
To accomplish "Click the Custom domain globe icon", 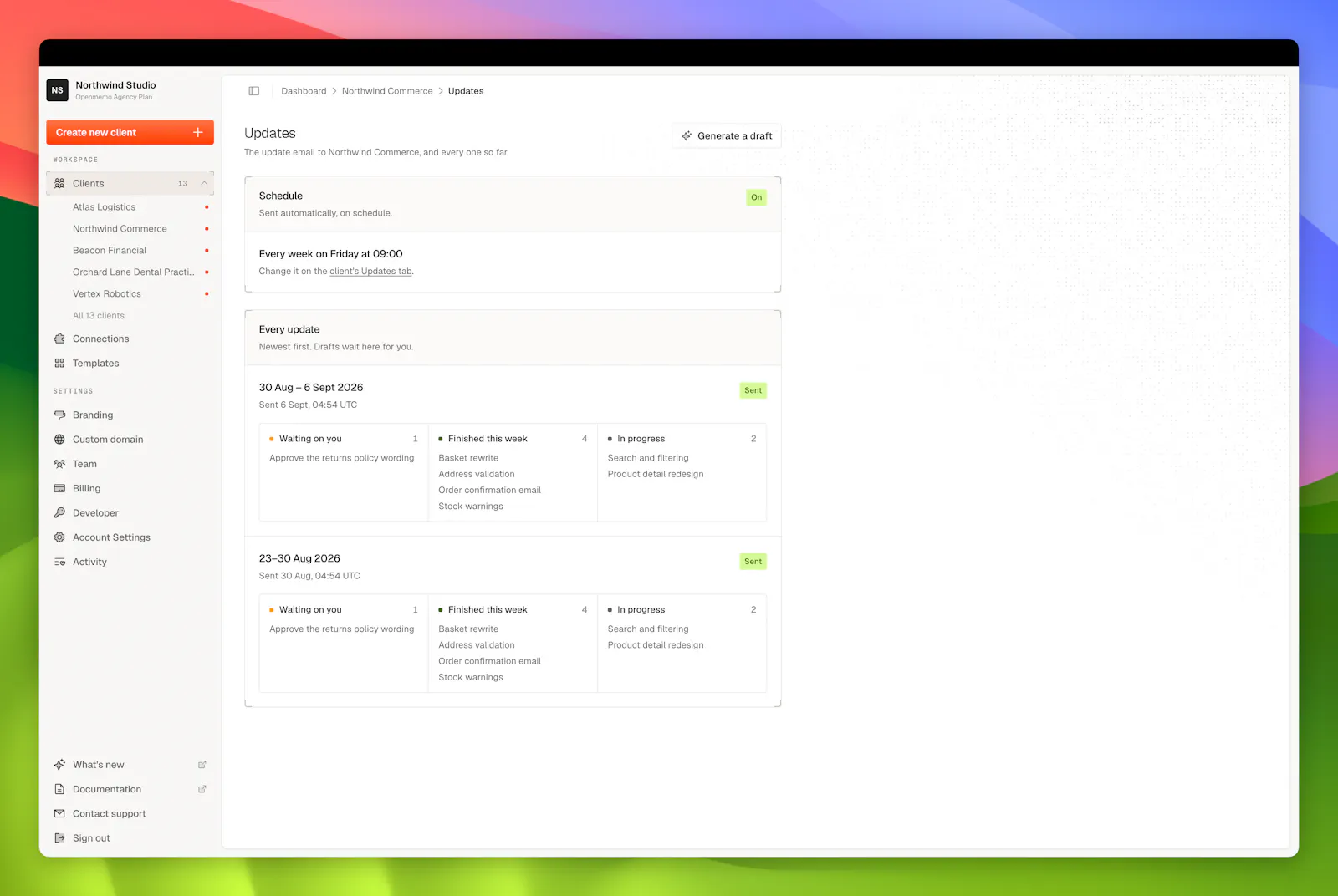I will point(59,440).
